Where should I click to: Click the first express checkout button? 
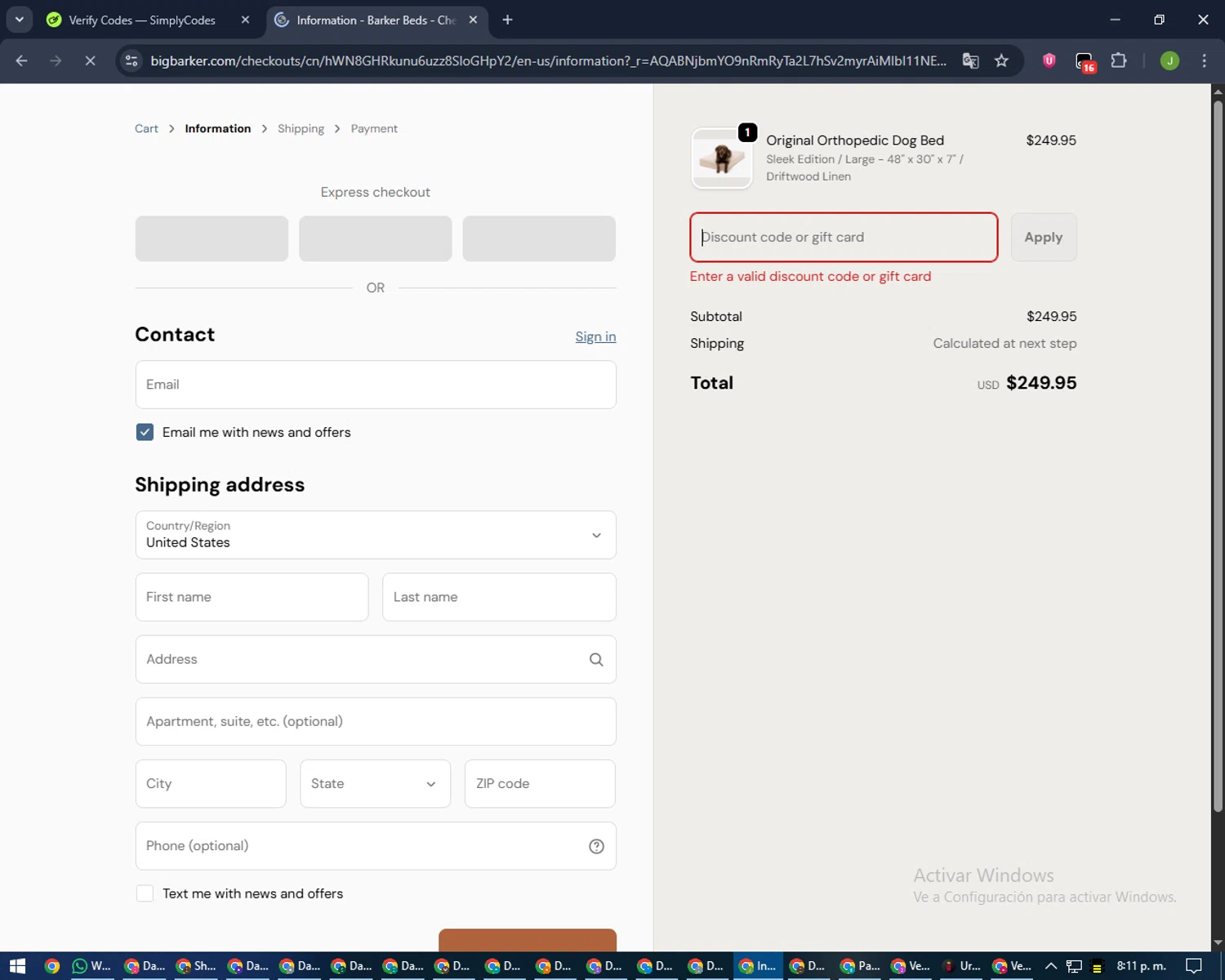(212, 238)
